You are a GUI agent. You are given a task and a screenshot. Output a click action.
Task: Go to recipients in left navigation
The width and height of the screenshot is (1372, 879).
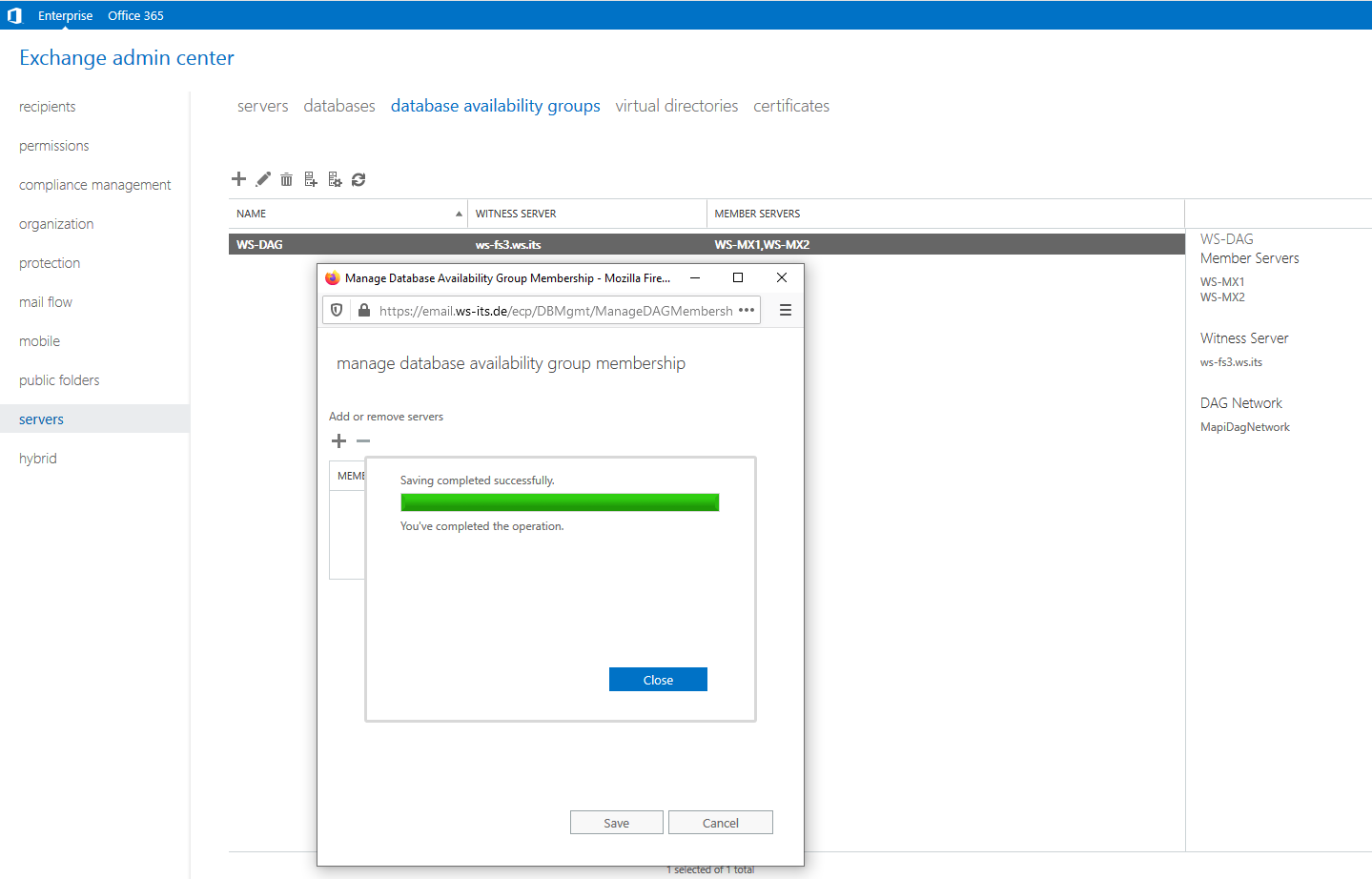[47, 107]
